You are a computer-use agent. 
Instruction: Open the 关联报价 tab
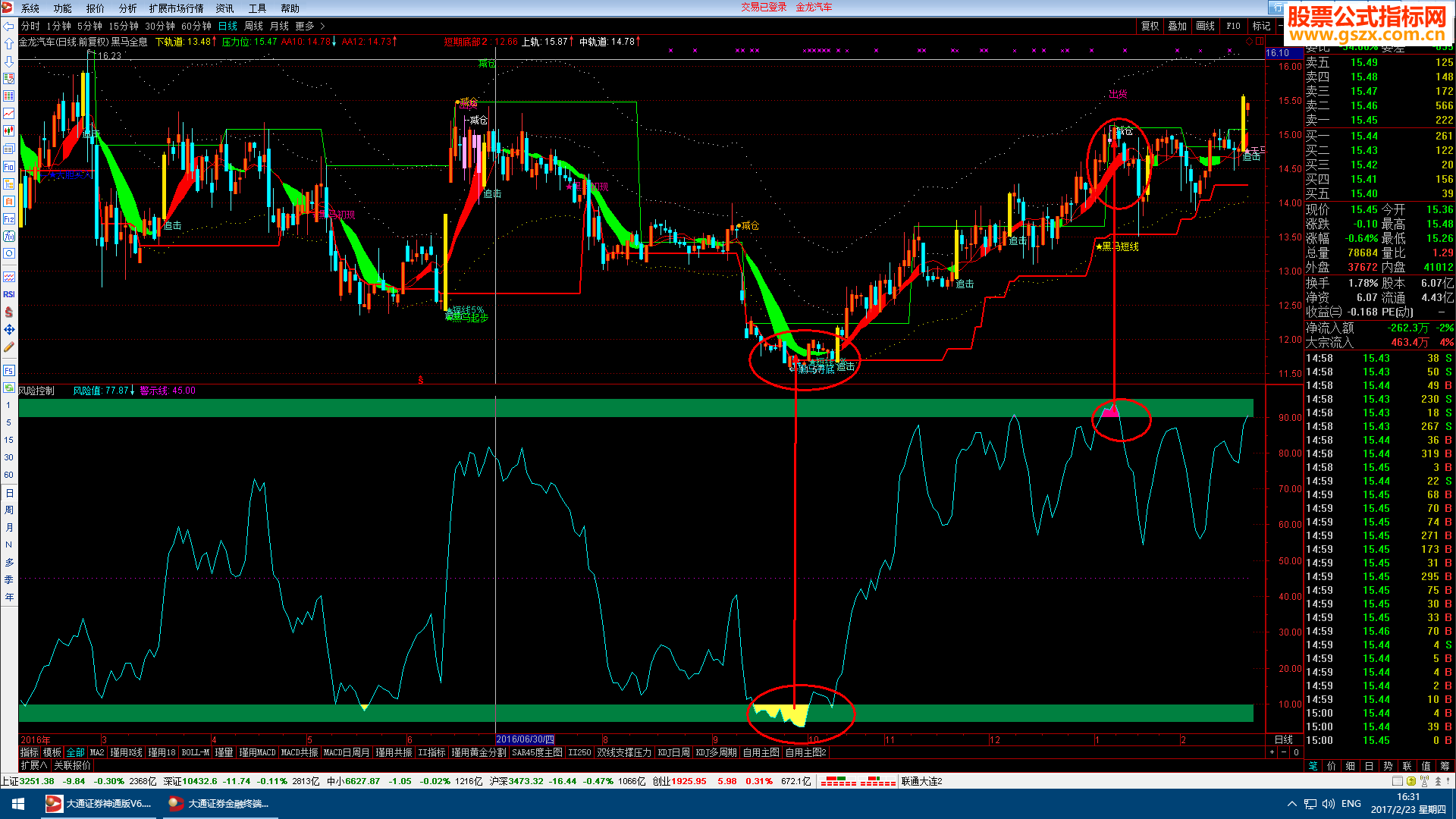click(72, 765)
